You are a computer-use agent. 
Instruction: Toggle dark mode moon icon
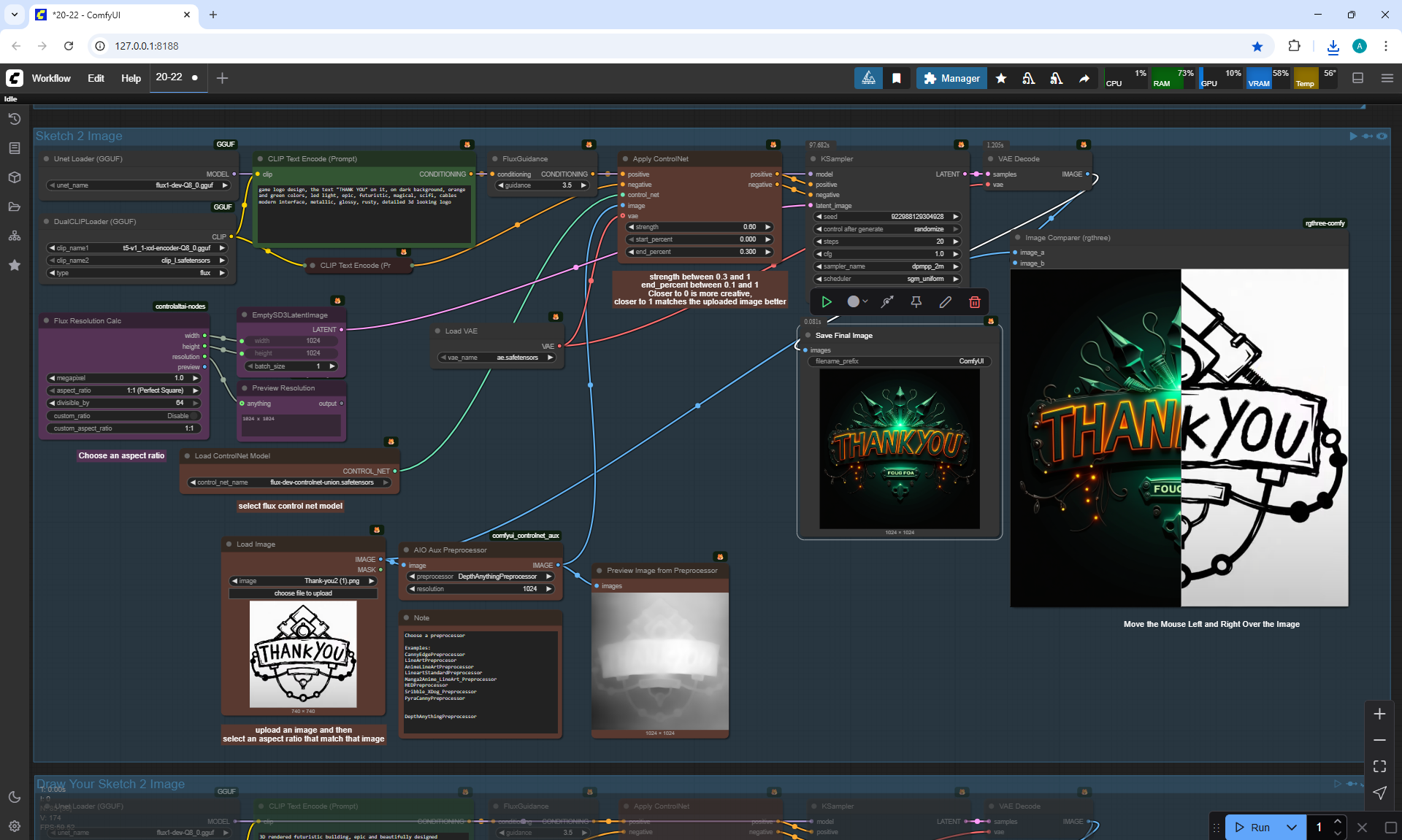[x=15, y=797]
